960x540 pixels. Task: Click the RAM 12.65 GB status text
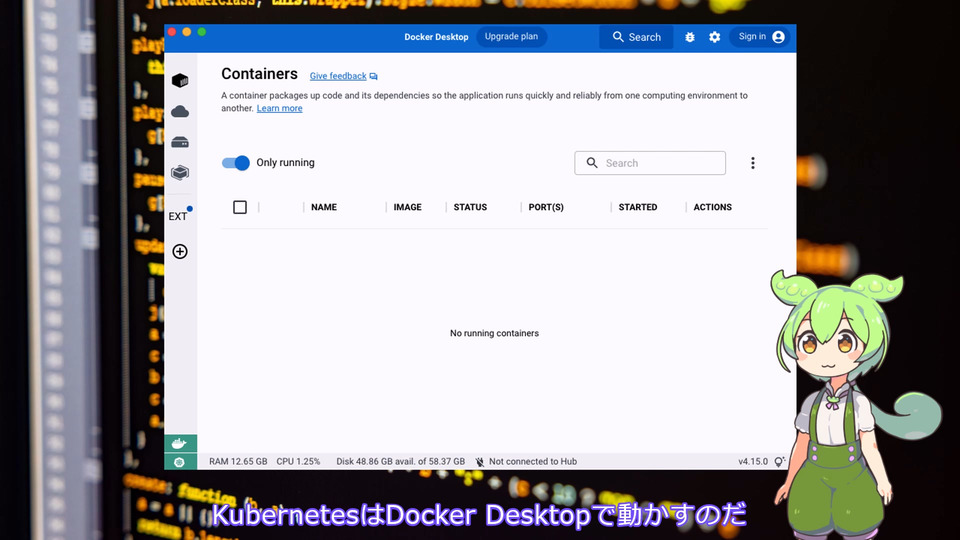238,462
